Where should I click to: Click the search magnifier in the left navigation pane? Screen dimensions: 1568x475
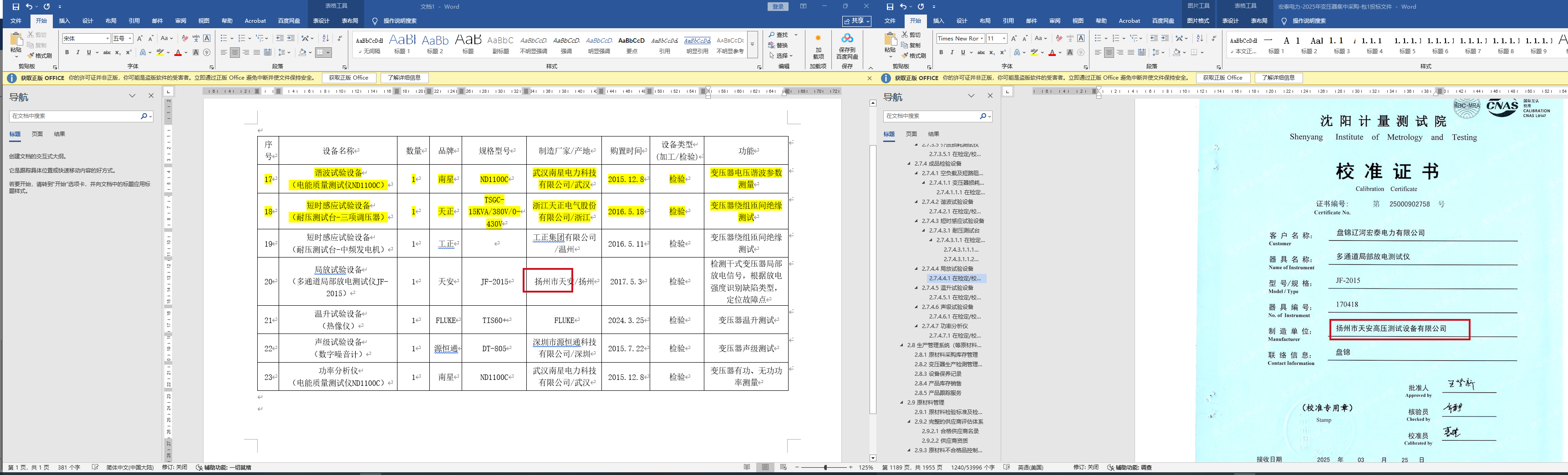[144, 116]
